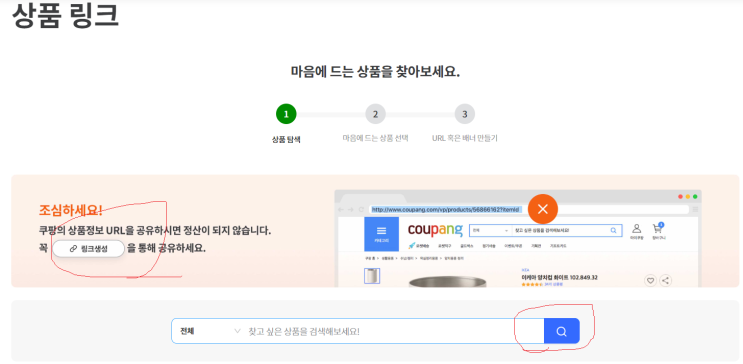Image resolution: width=743 pixels, height=364 pixels.
Task: Select step 2 gray circle
Action: [375, 114]
